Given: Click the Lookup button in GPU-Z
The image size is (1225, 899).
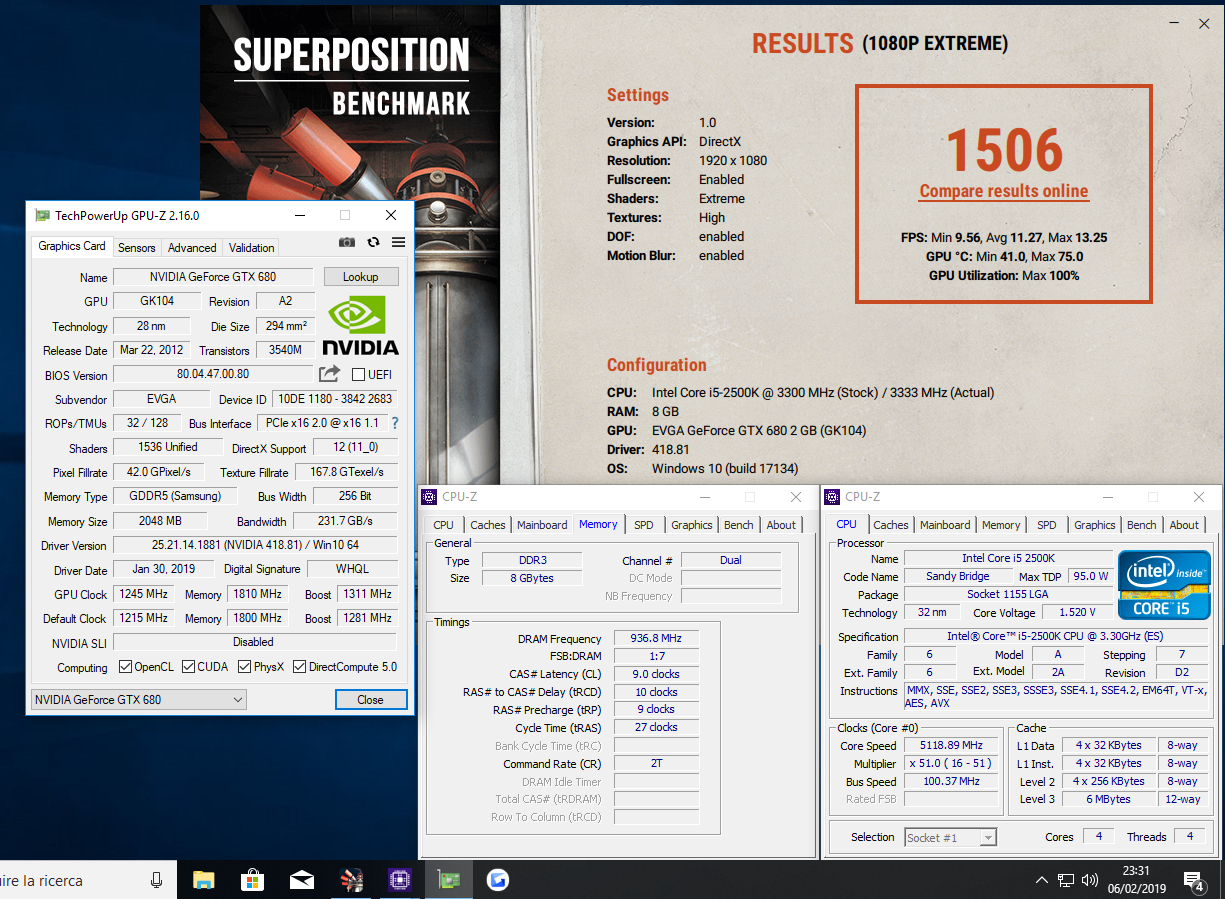Looking at the screenshot, I should (361, 277).
